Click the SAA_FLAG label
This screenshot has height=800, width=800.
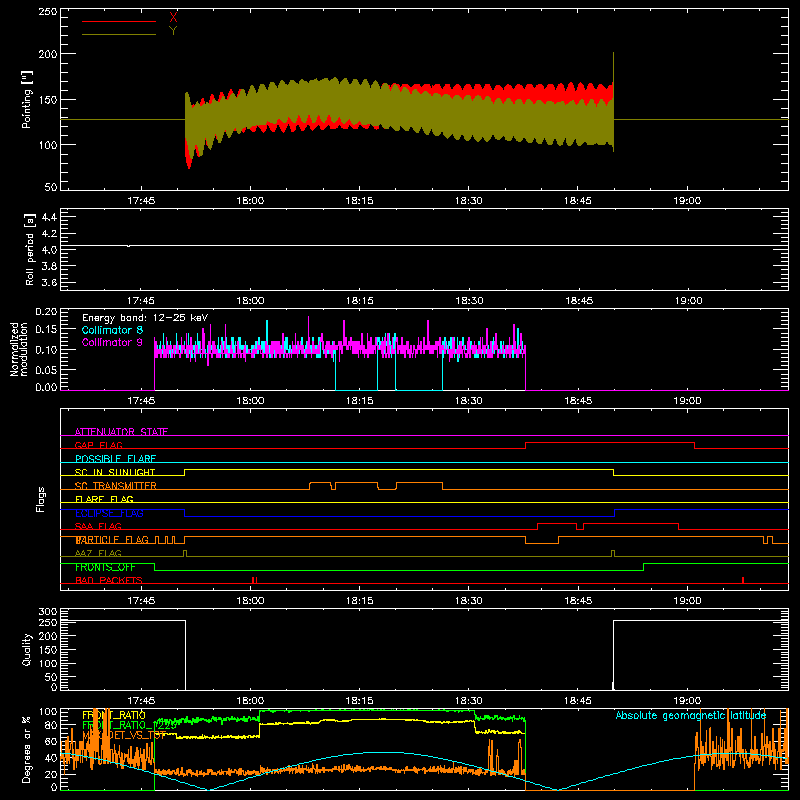98,526
